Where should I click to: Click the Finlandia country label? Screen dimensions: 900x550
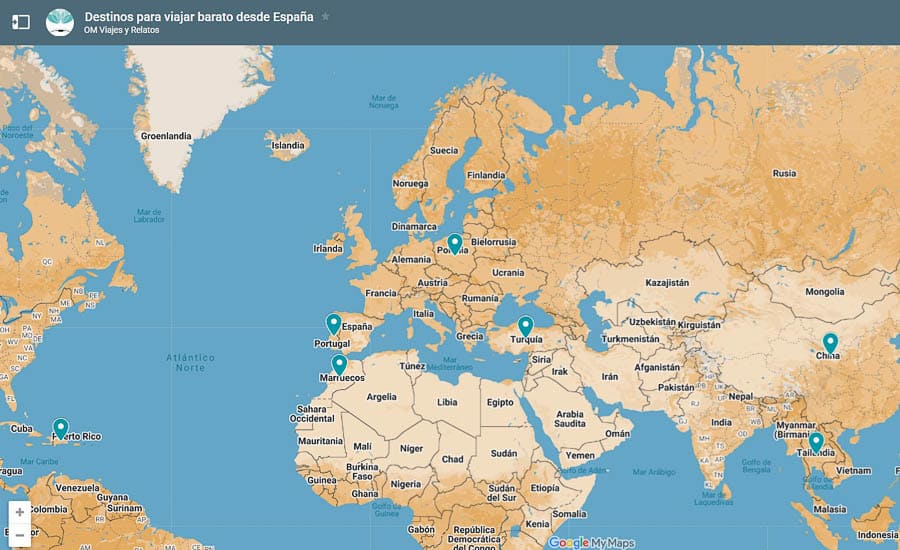pos(486,175)
